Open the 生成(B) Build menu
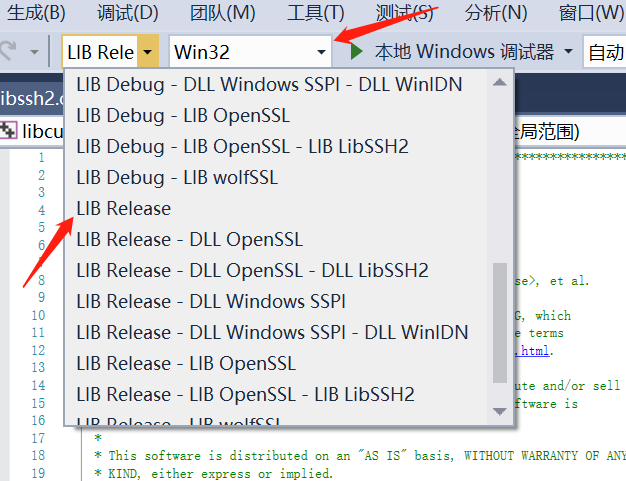The height and width of the screenshot is (481, 626). point(36,13)
